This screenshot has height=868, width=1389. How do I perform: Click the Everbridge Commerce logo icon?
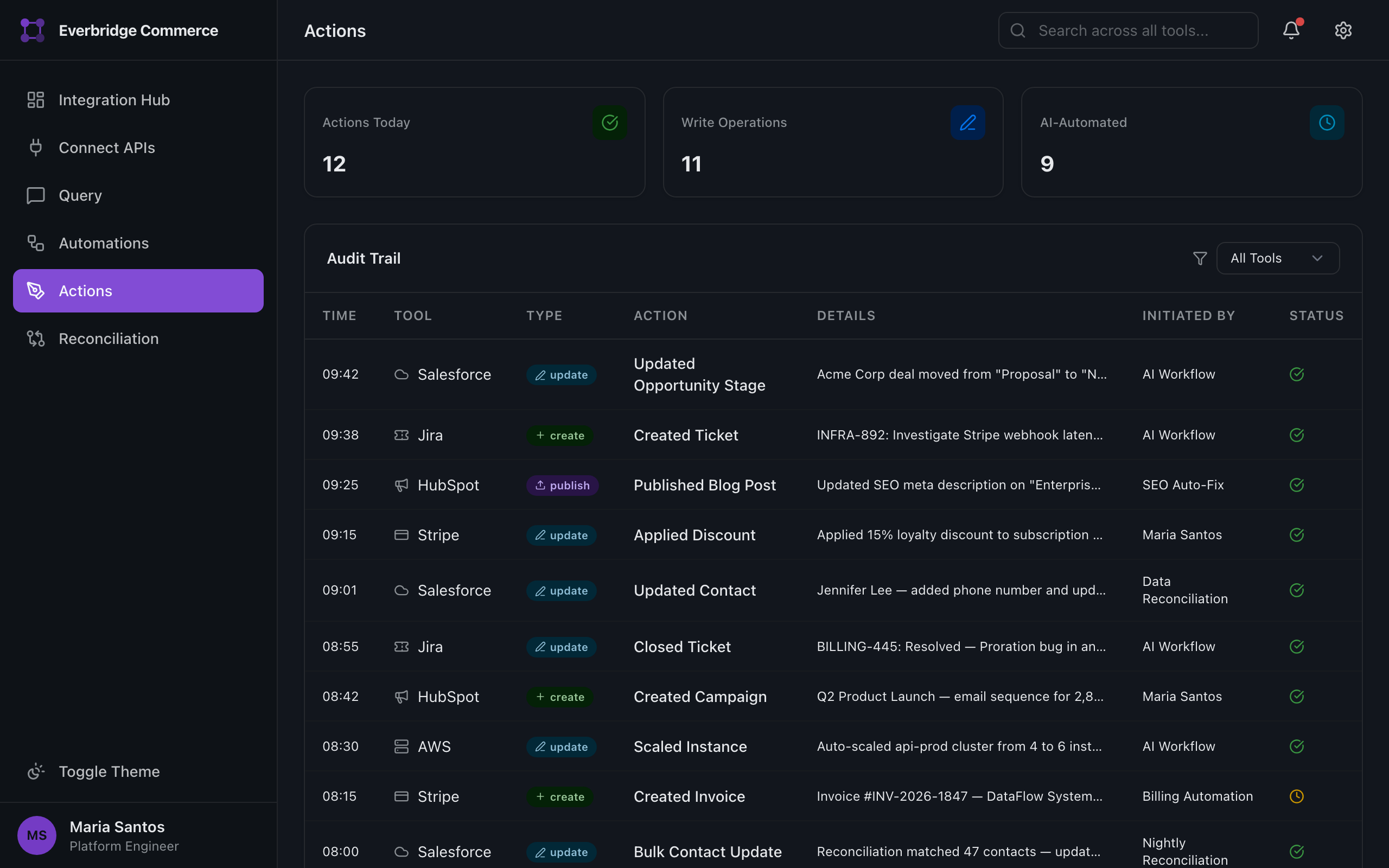point(33,30)
